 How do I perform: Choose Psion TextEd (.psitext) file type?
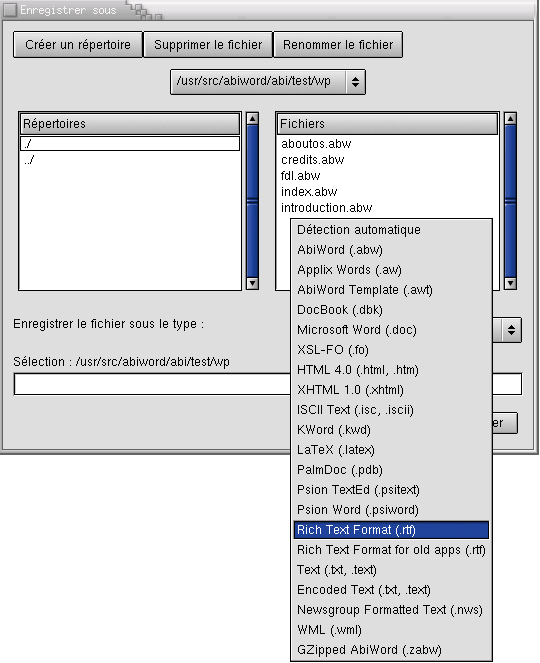pos(391,490)
